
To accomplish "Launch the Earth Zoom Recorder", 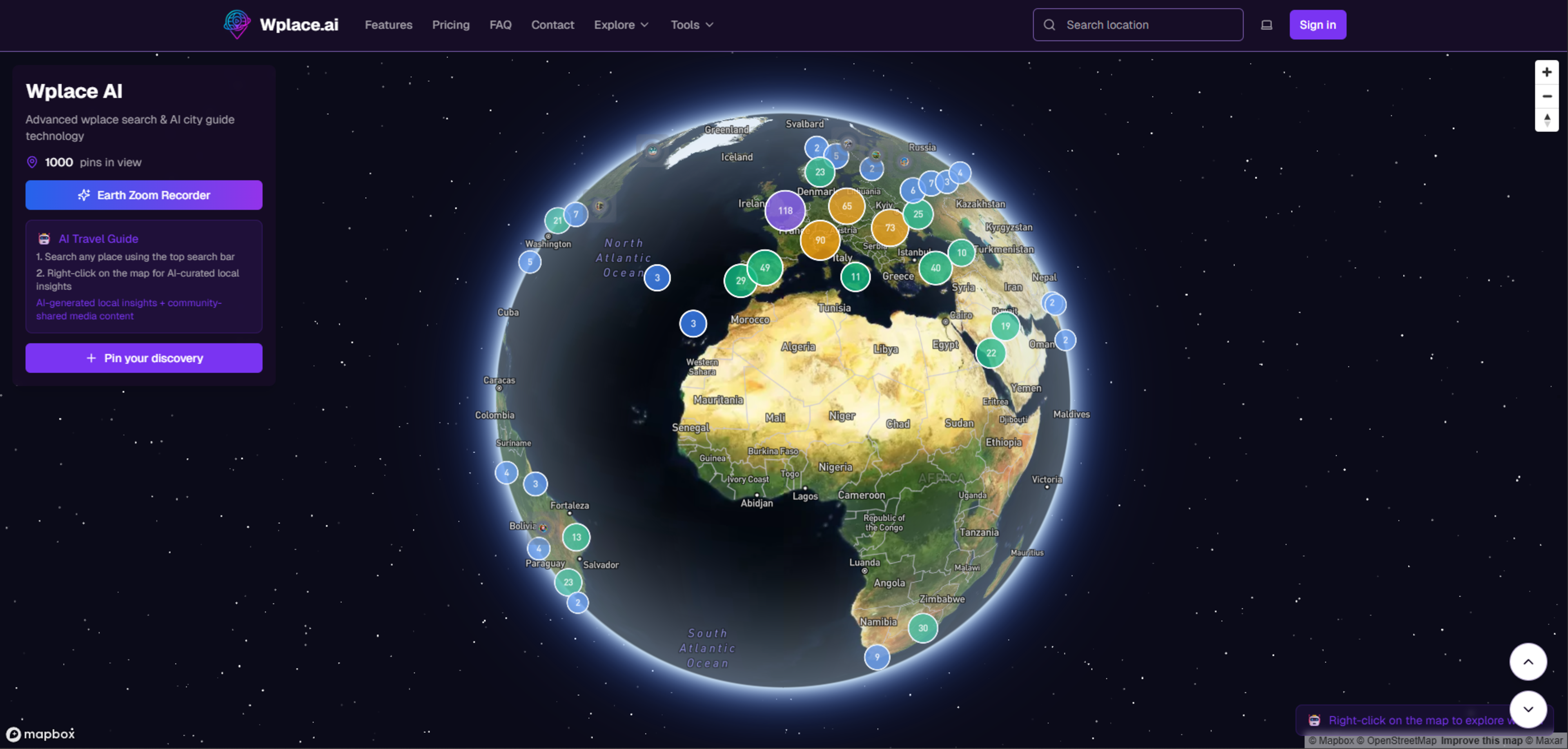I will click(x=144, y=195).
